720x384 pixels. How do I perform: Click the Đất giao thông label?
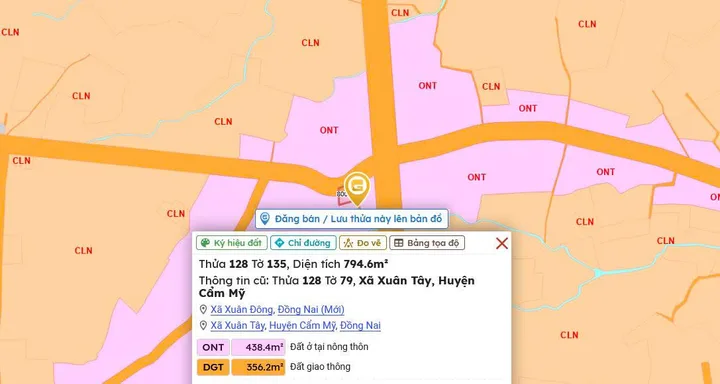tap(320, 367)
